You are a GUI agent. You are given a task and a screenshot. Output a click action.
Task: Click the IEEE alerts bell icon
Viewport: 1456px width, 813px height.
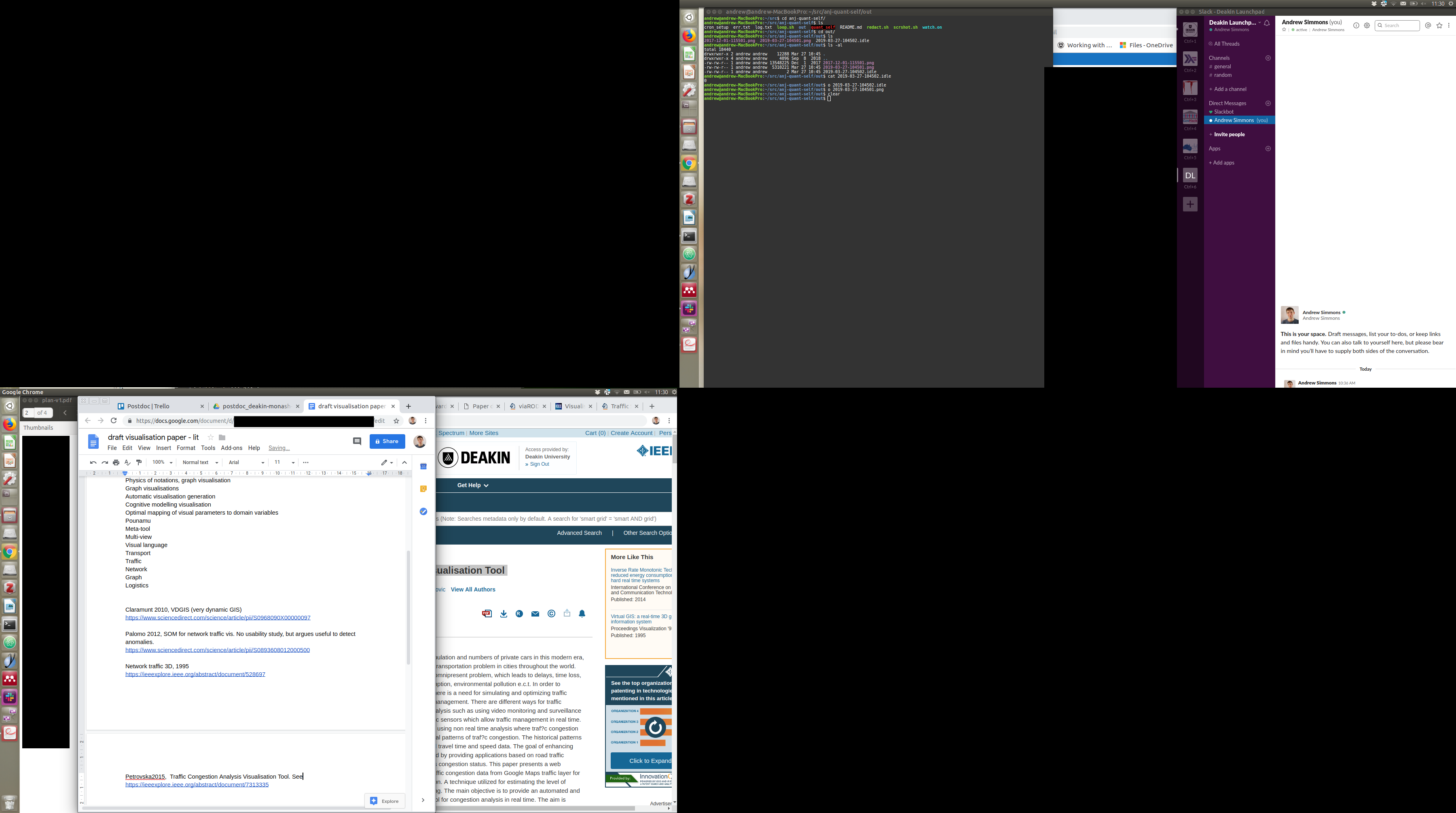point(582,614)
